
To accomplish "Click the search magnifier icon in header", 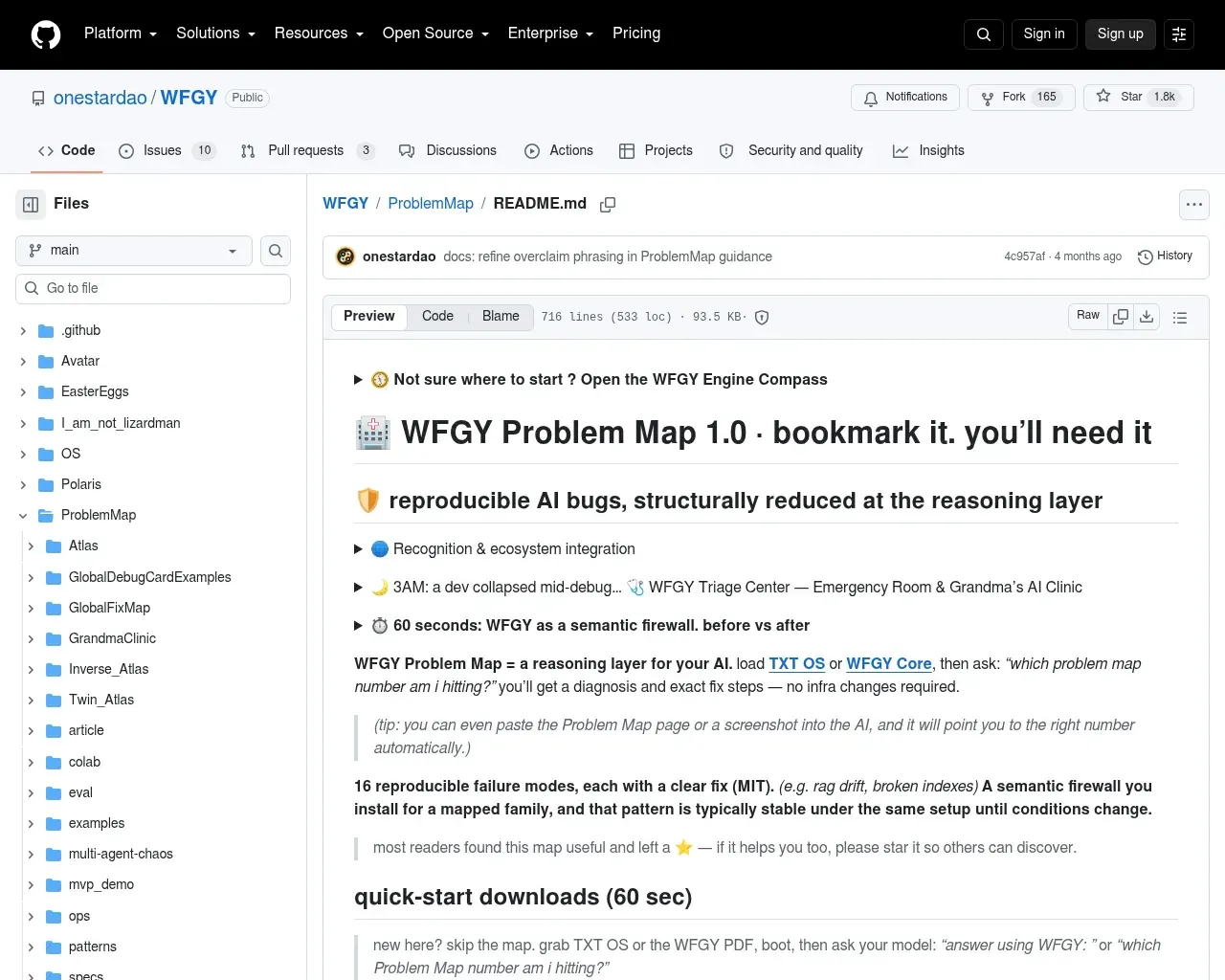I will pos(984,34).
